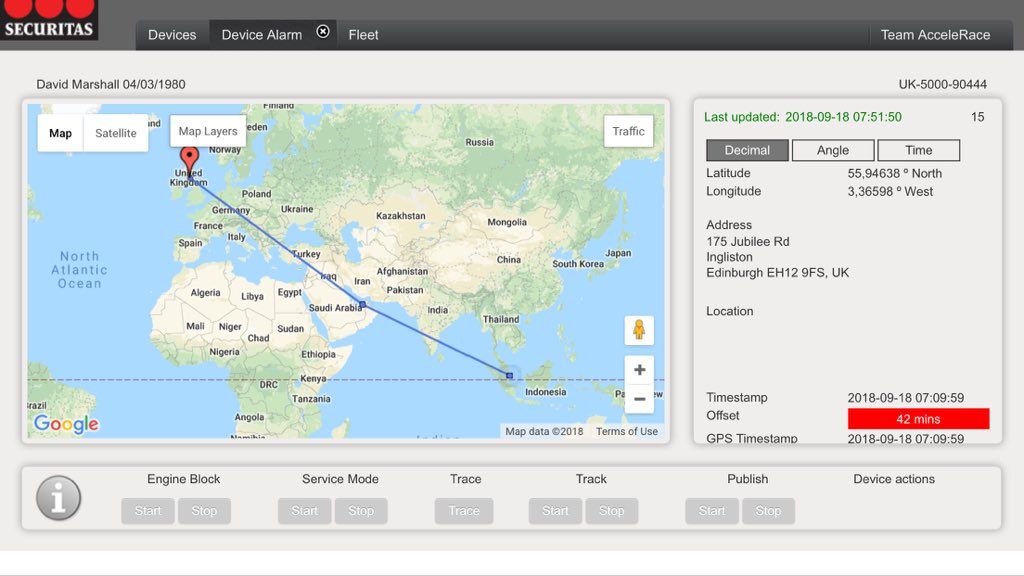Image resolution: width=1024 pixels, height=576 pixels.
Task: Click the longitude value 3,36598 West
Action: 890,191
